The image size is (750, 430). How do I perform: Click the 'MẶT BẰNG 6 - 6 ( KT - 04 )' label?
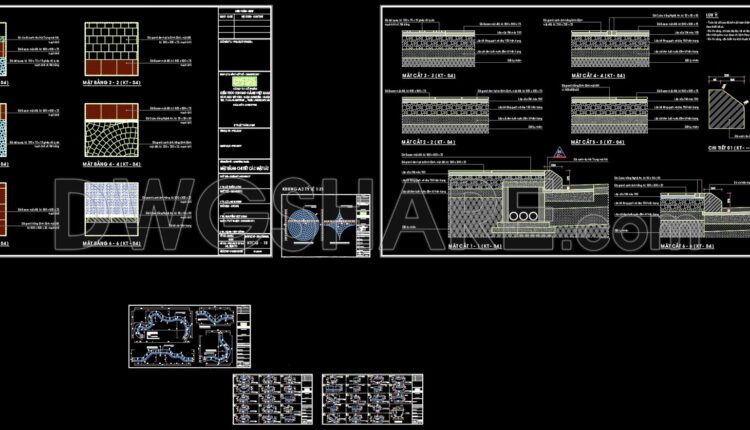[112, 243]
